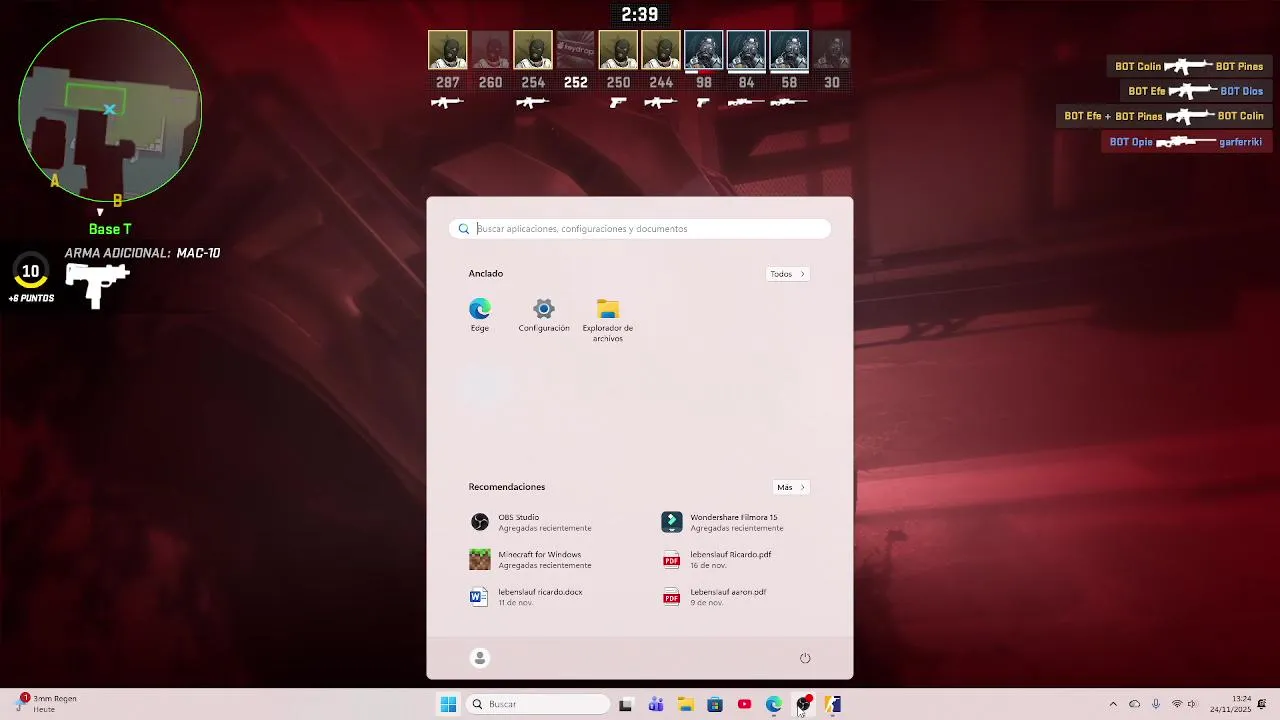Open Task View from the taskbar
The image size is (1280, 720).
tap(626, 704)
